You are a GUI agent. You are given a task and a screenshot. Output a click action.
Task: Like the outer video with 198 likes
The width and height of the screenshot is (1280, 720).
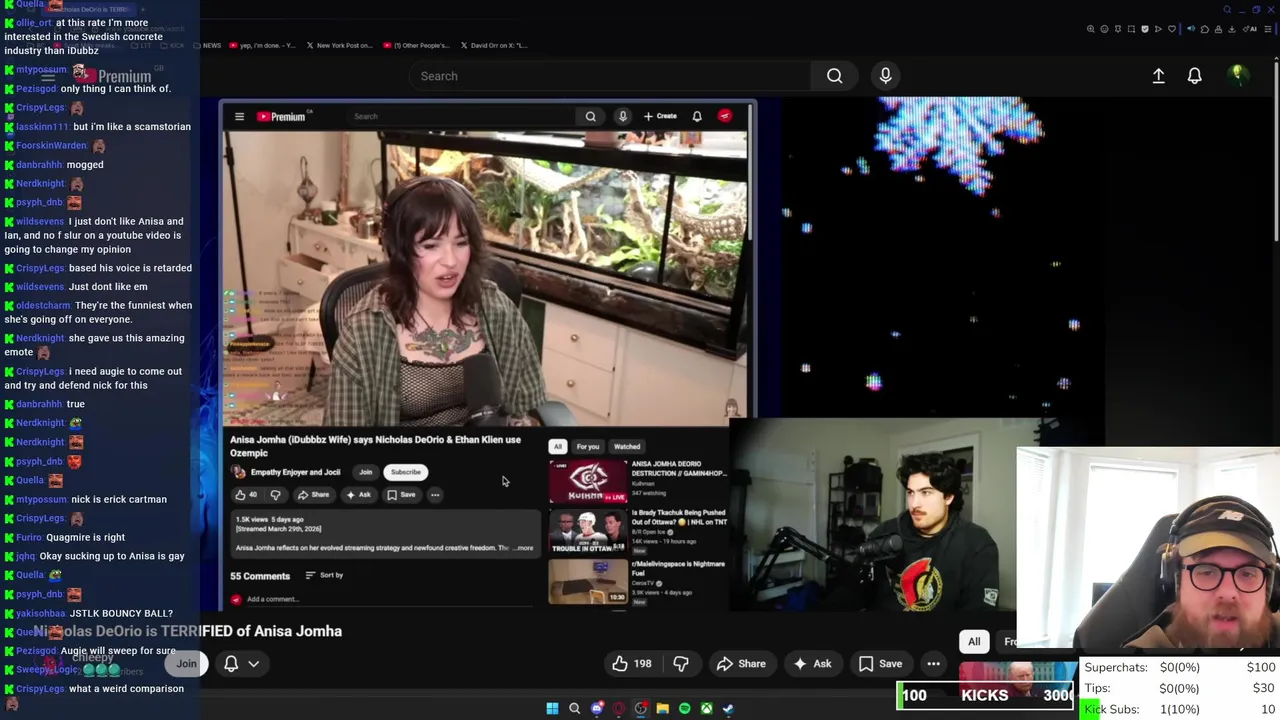(632, 664)
